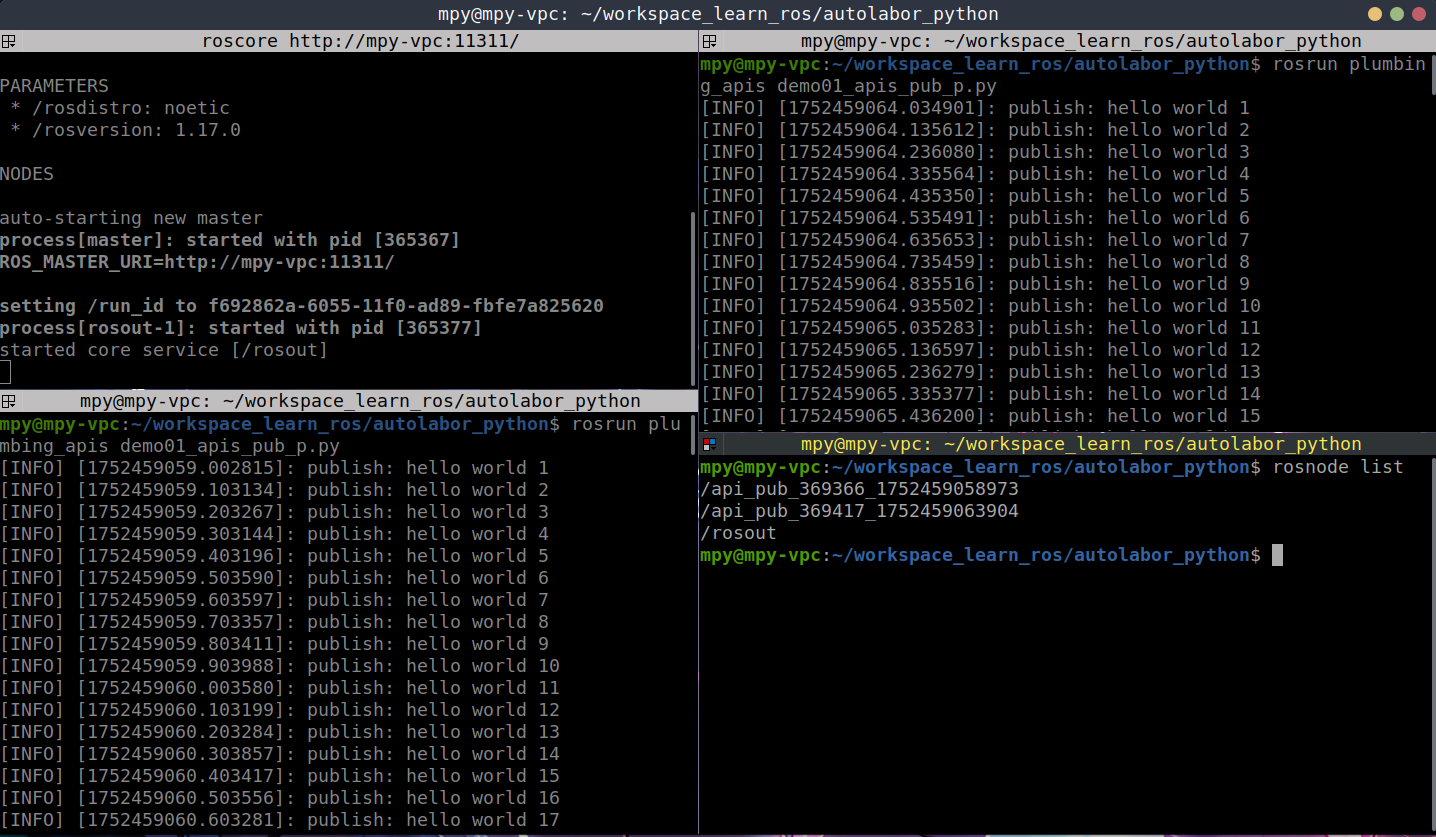Click the grouping icon of the bottom-left terminal pane
The height and width of the screenshot is (837, 1436).
coord(8,402)
